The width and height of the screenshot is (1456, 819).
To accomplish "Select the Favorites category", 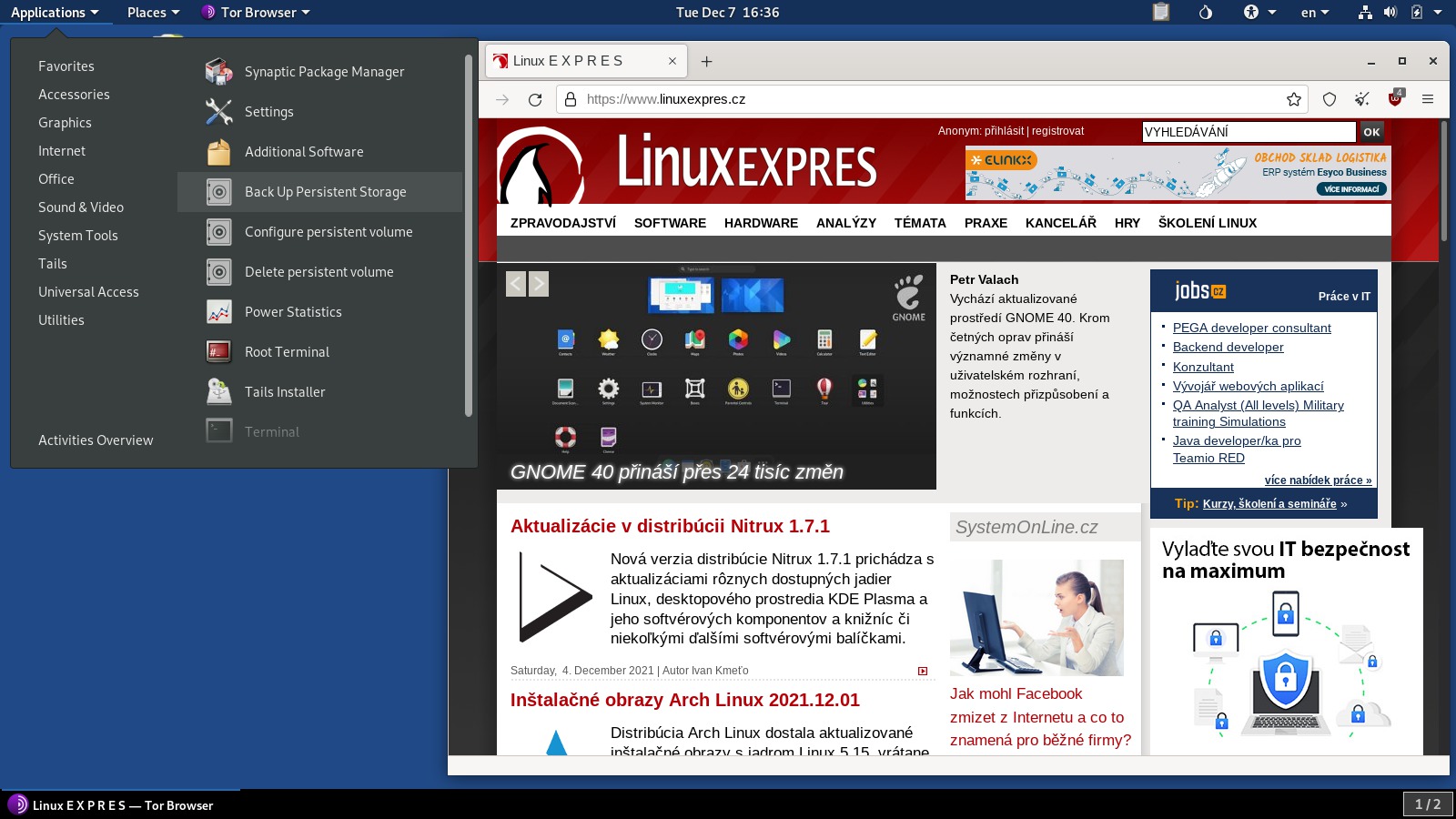I will [x=66, y=66].
